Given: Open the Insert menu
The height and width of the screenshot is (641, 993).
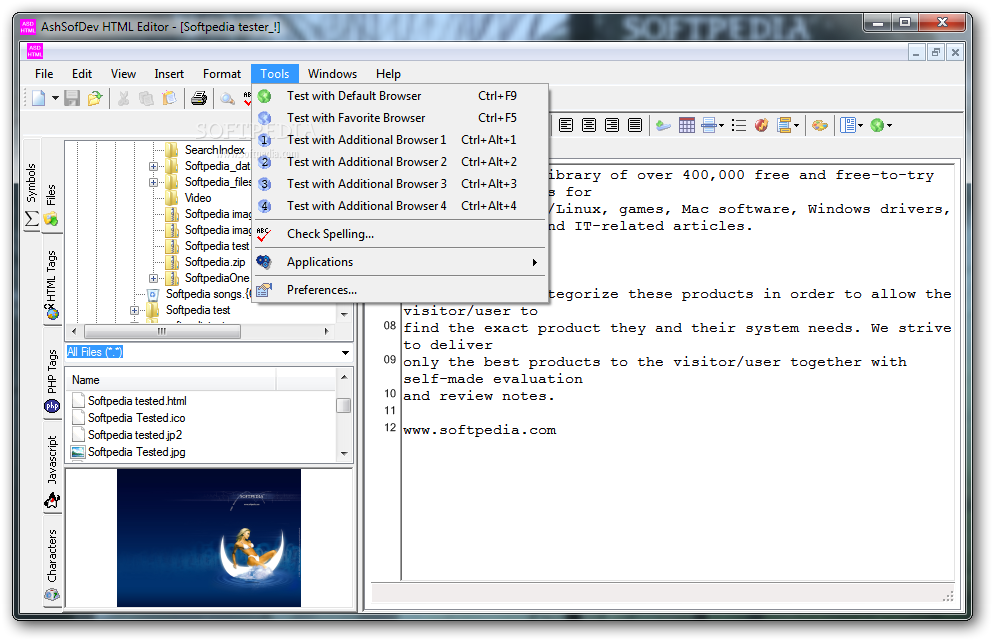Looking at the screenshot, I should (169, 74).
